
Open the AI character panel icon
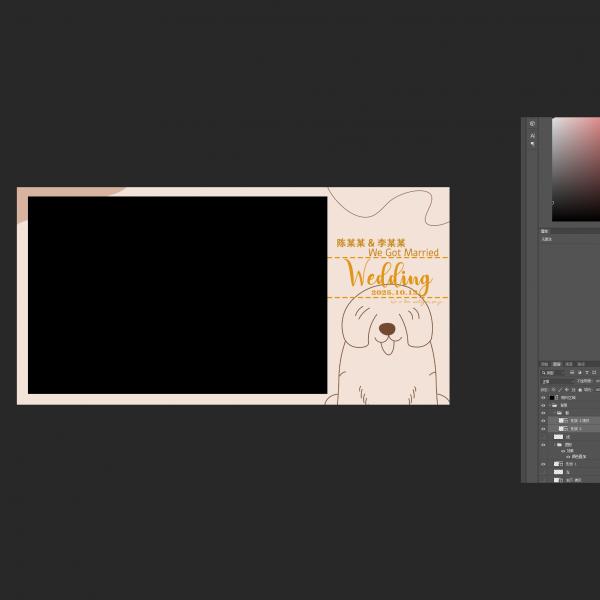click(532, 136)
